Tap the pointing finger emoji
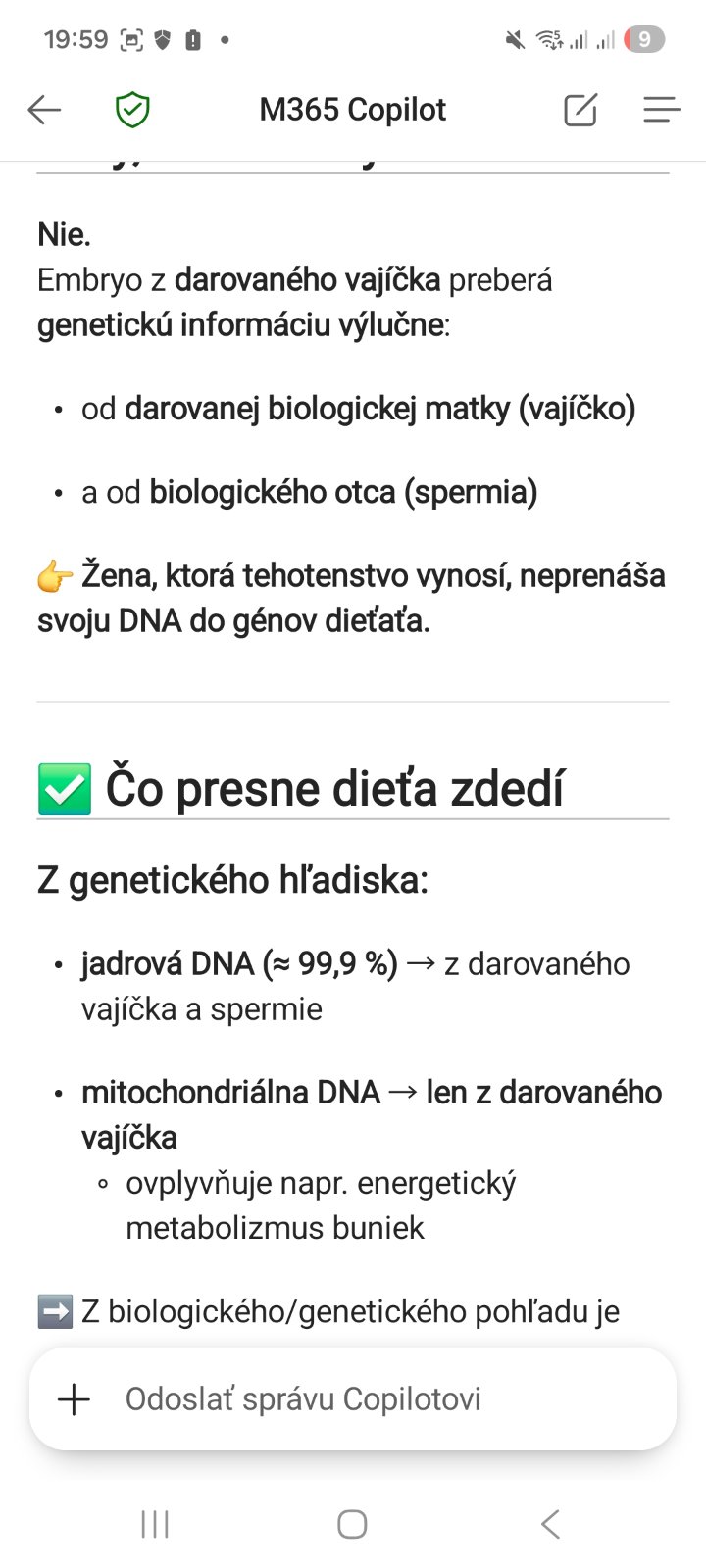 tap(55, 577)
